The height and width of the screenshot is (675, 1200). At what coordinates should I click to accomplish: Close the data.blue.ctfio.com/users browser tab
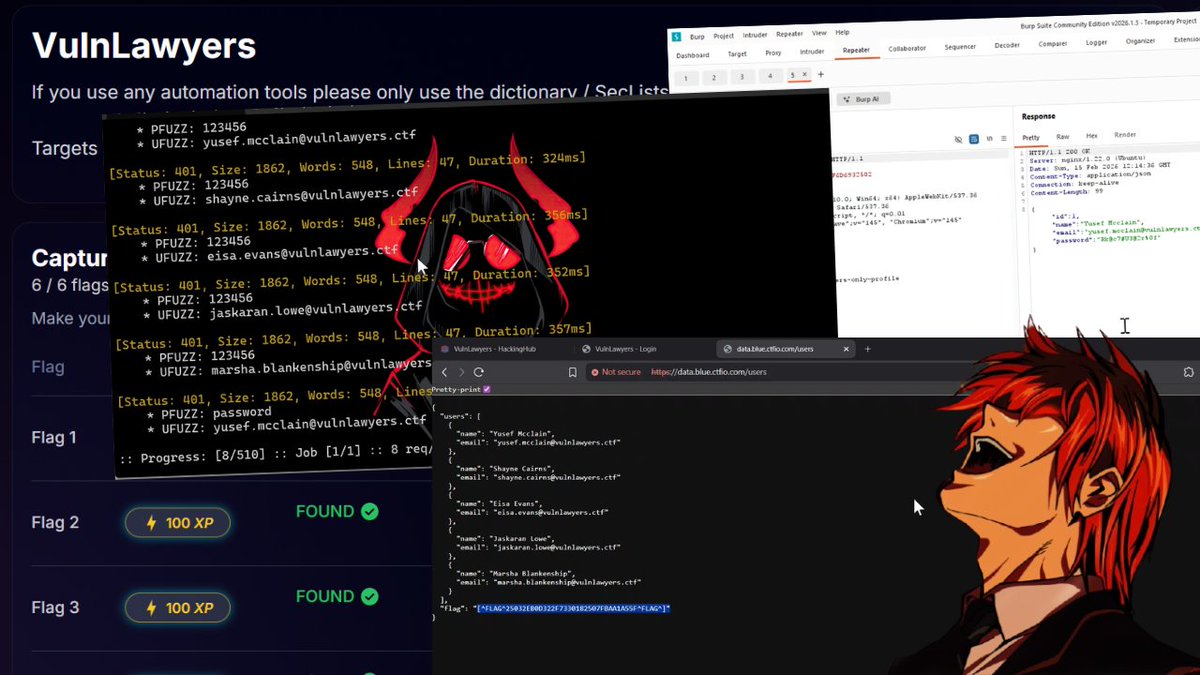click(847, 349)
